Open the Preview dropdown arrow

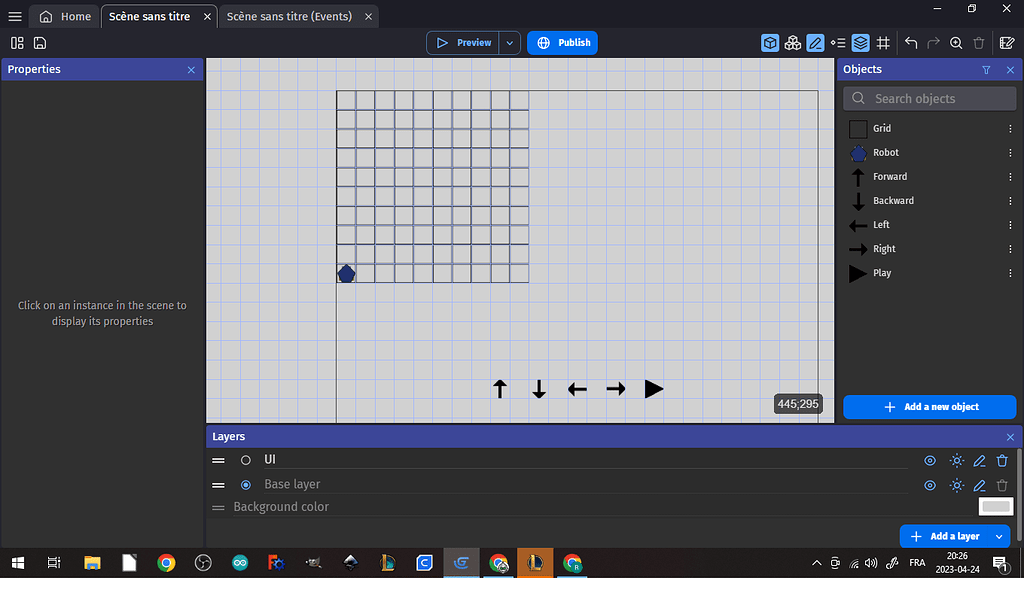[509, 43]
